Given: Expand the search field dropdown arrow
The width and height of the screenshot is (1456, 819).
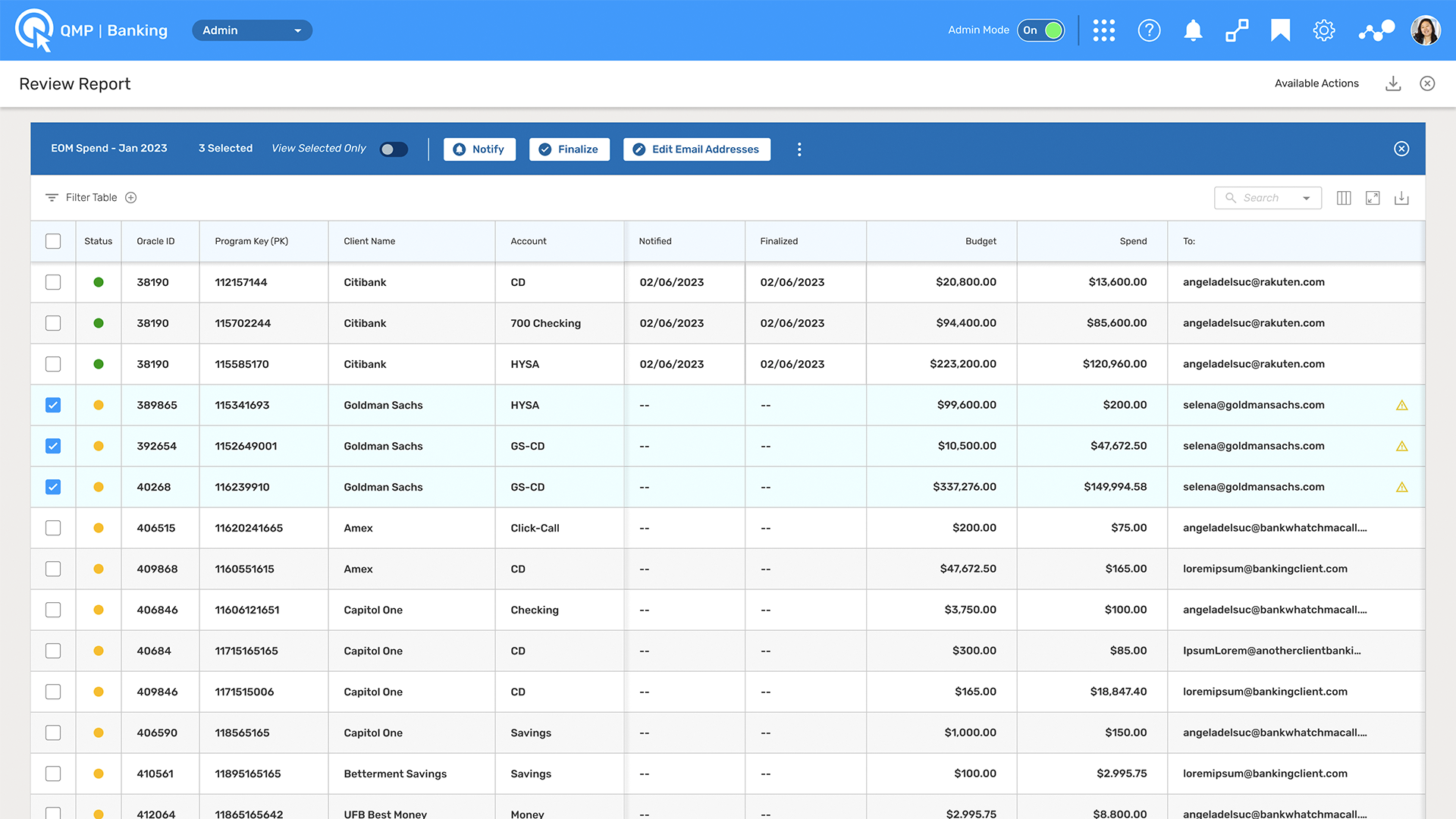Looking at the screenshot, I should 1306,199.
